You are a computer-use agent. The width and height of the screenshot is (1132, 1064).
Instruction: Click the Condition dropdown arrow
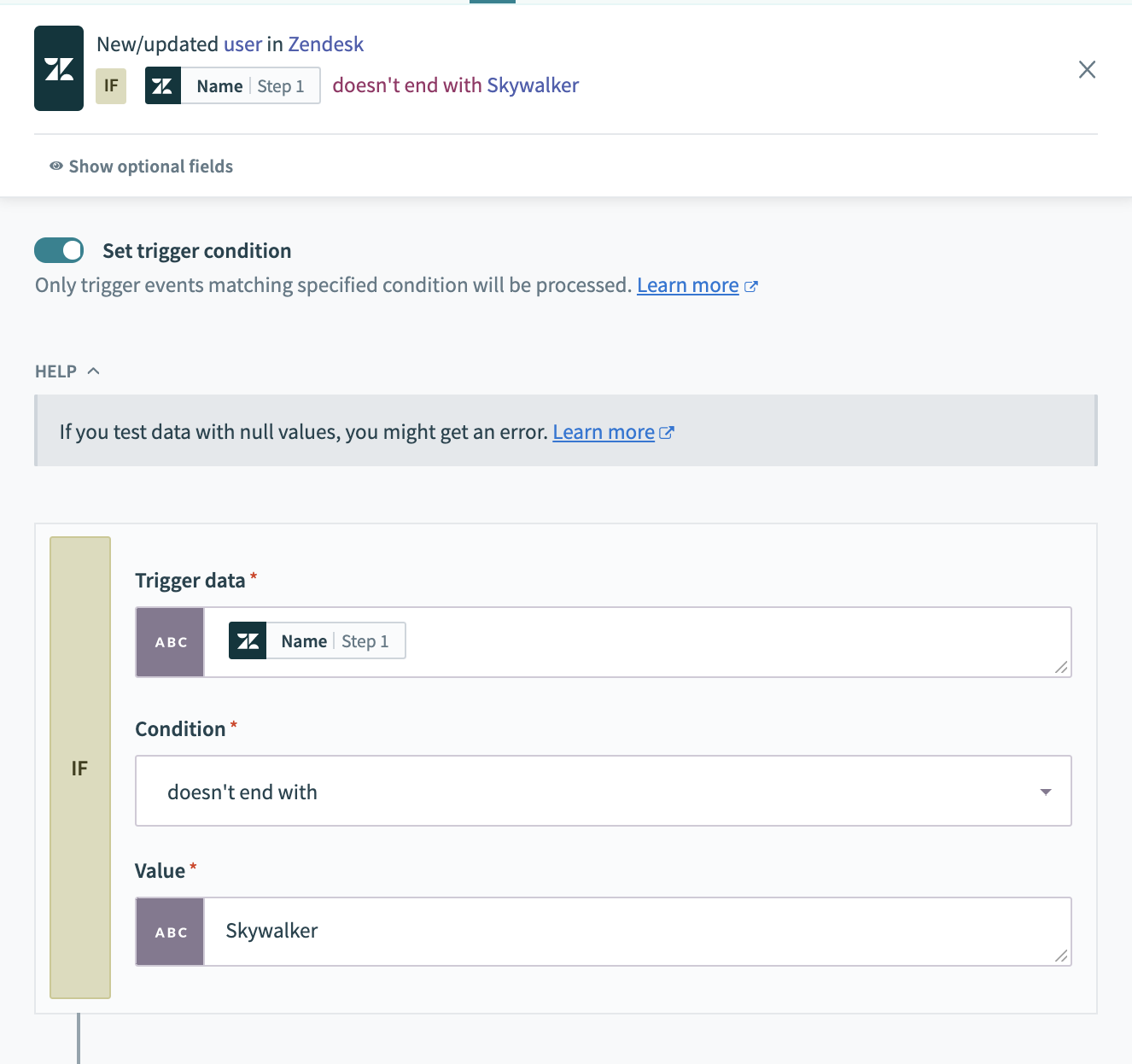click(x=1045, y=792)
